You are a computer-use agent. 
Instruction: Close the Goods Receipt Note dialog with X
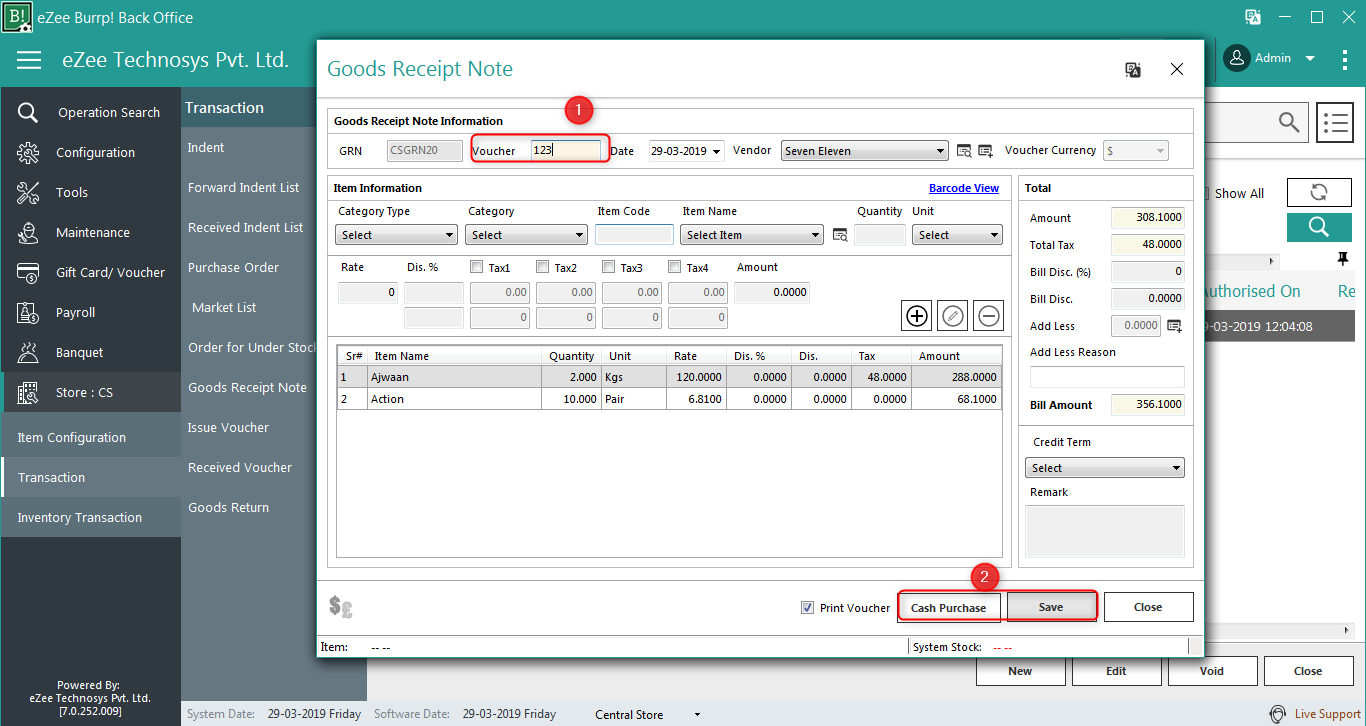[1177, 70]
